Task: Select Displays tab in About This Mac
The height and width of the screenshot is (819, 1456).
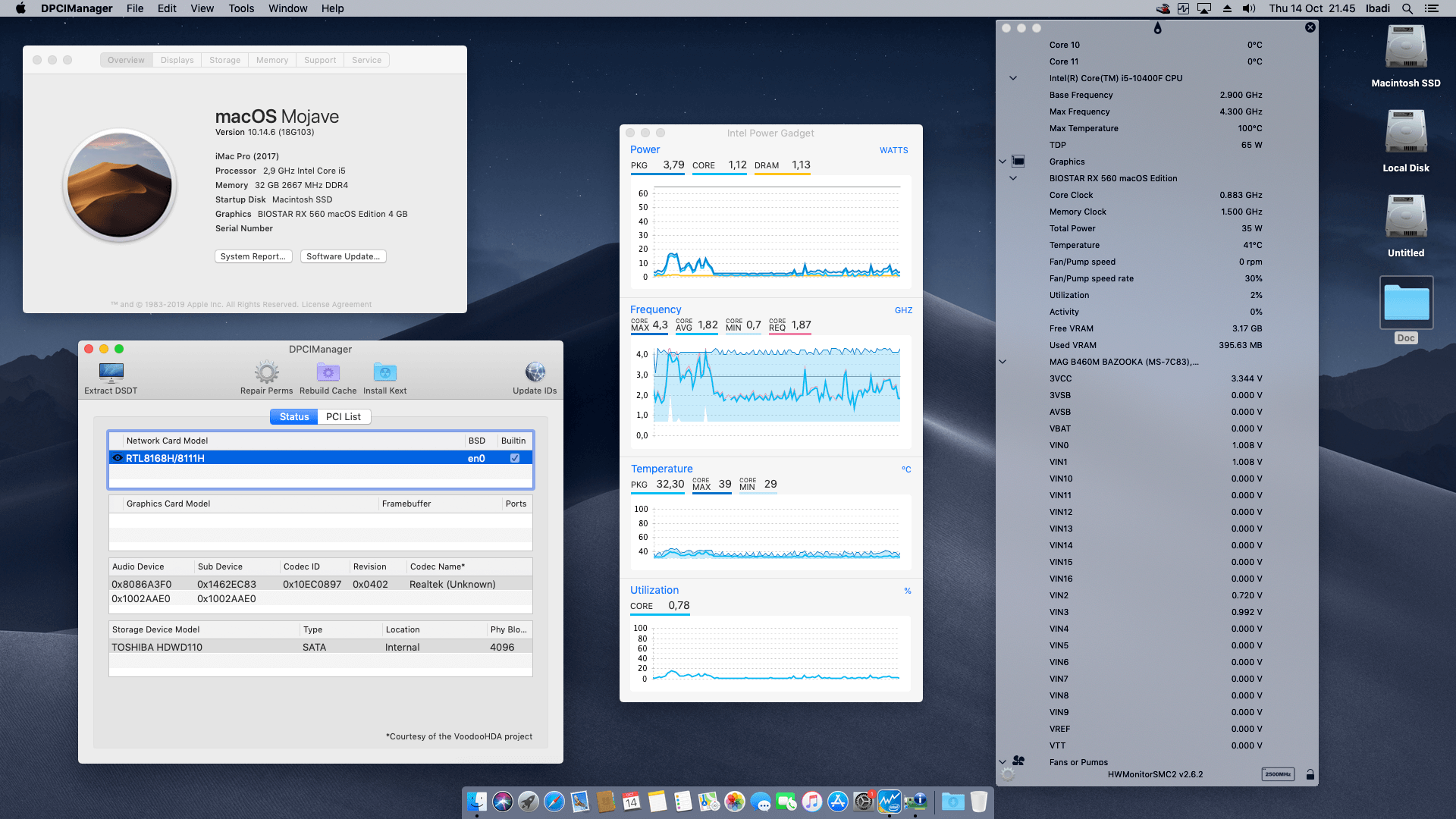Action: tap(177, 60)
